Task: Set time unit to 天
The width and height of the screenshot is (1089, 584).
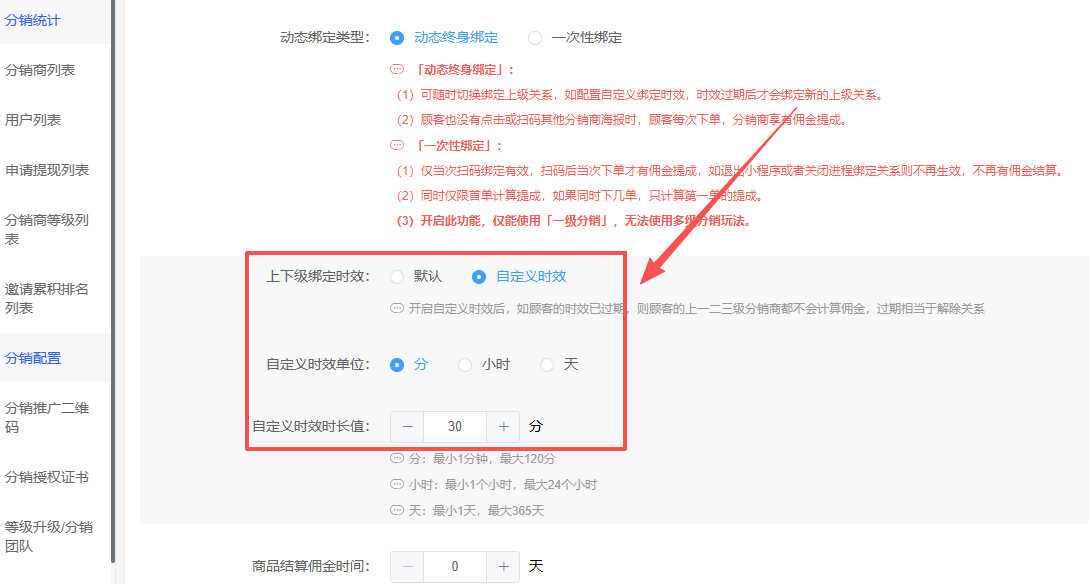Action: (547, 365)
